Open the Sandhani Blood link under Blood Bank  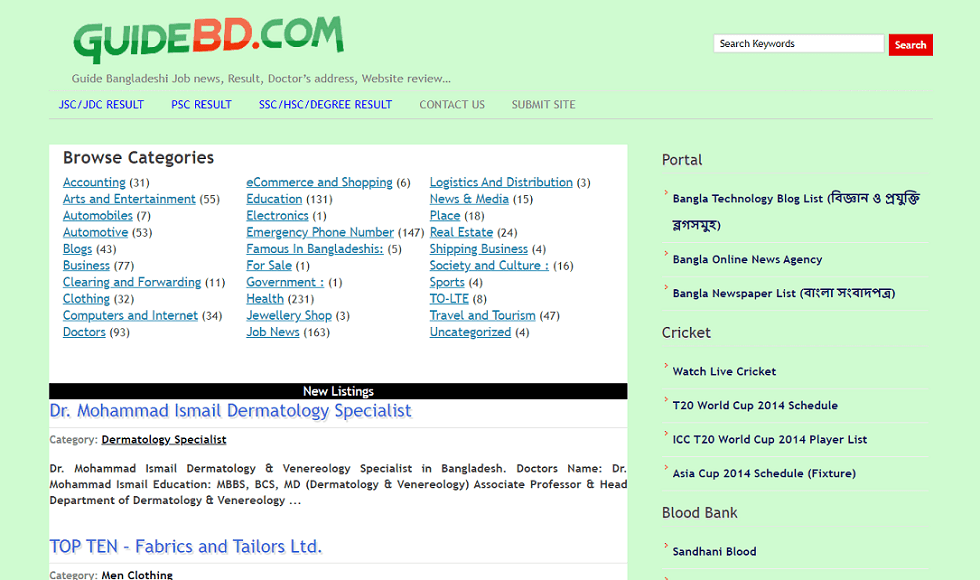coord(716,551)
